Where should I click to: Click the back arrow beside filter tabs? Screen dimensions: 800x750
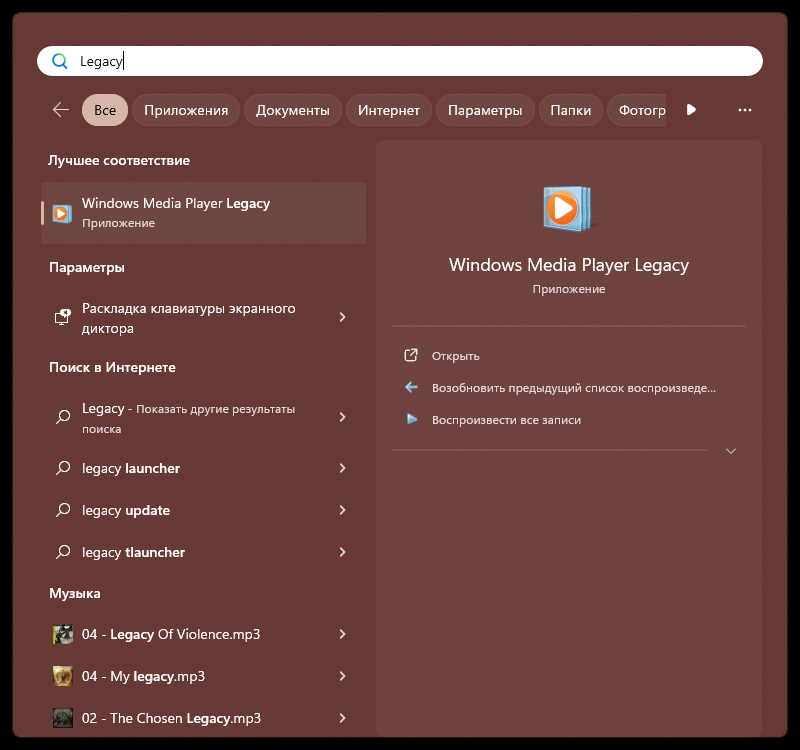[x=61, y=110]
